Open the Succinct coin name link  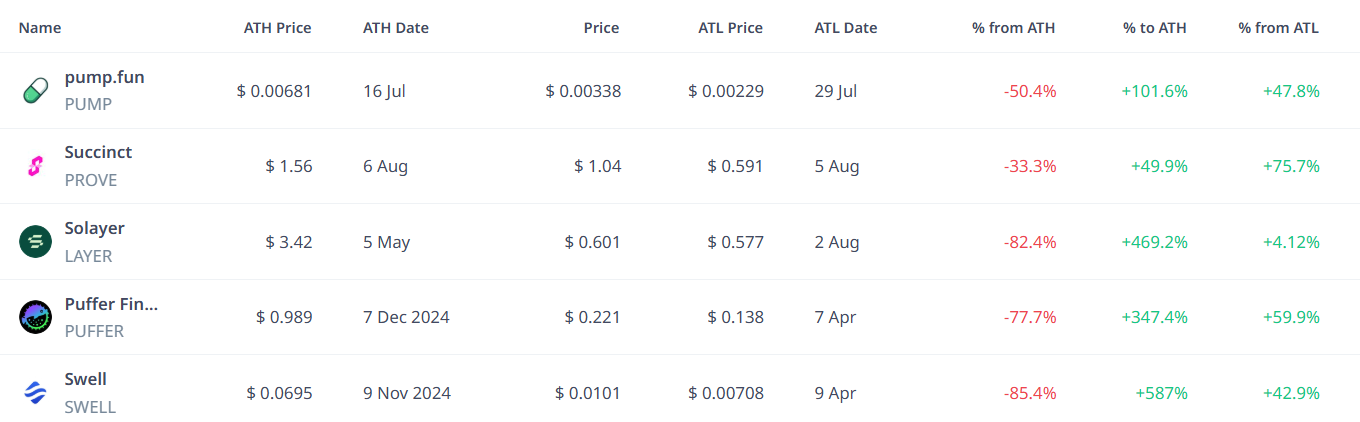tap(98, 152)
